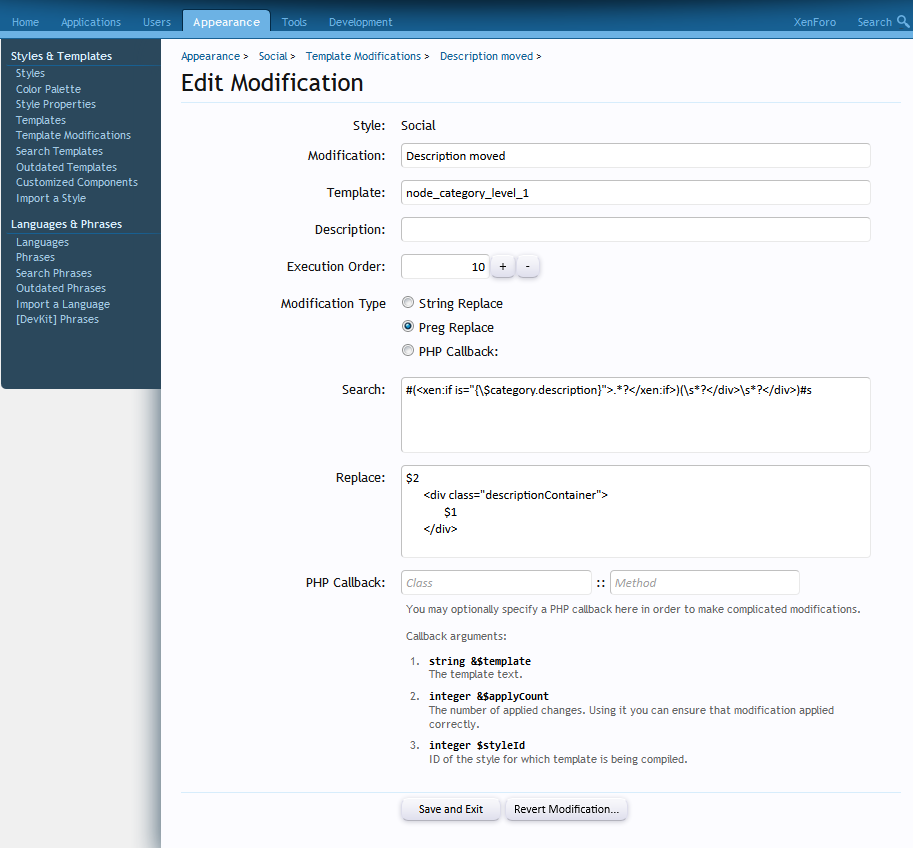Go to the Home tab

click(25, 22)
